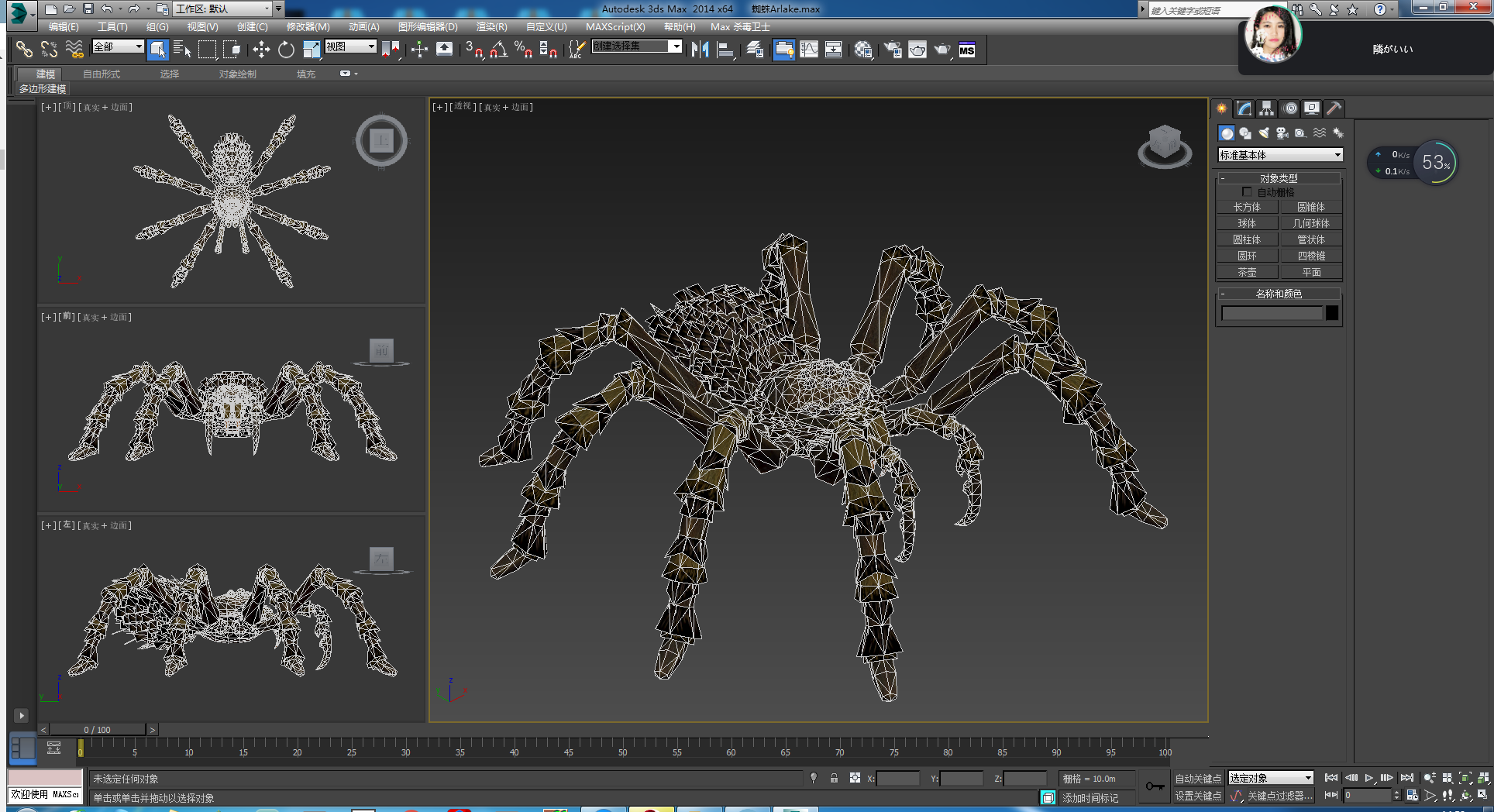Select the Select and Move tool
Viewport: 1494px width, 812px height.
[261, 50]
